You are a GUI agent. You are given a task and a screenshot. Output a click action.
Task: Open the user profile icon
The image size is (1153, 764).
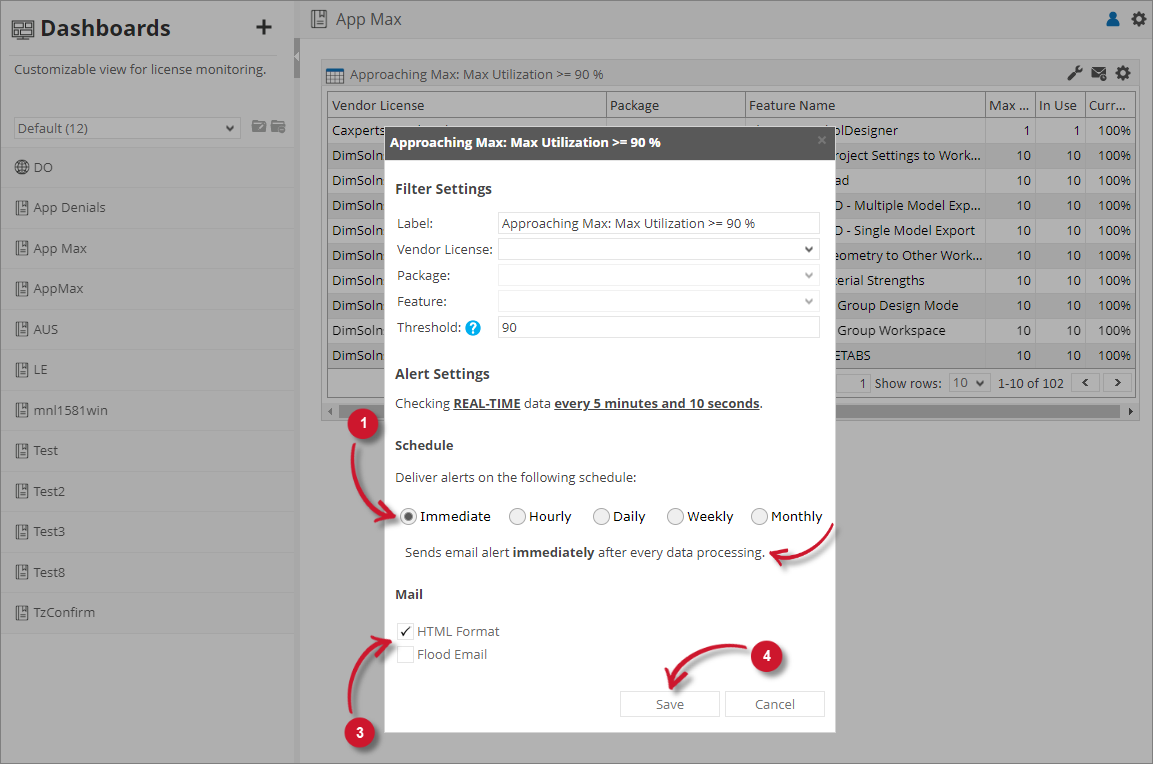pos(1113,19)
